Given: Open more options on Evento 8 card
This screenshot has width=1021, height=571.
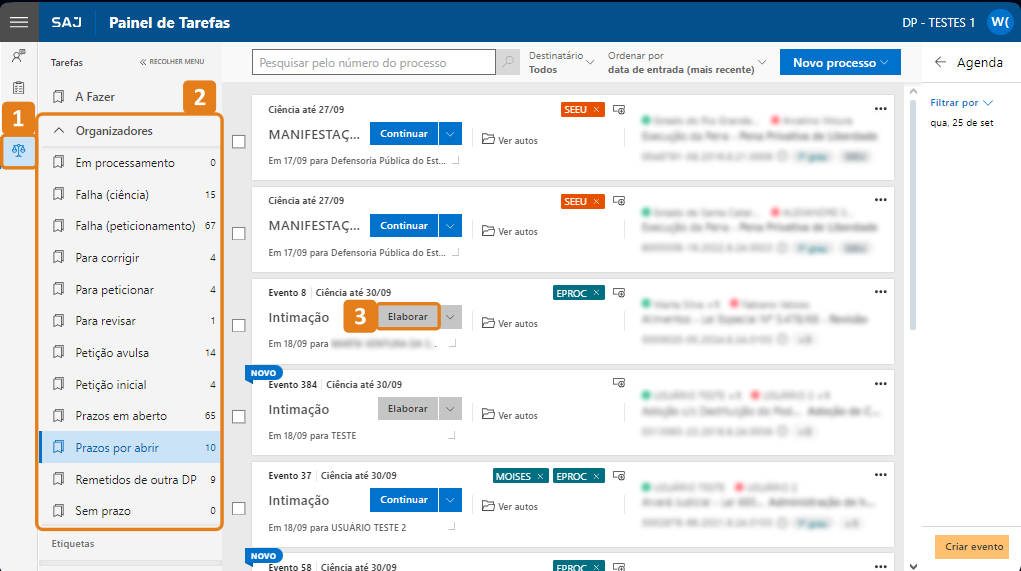Looking at the screenshot, I should 880,292.
